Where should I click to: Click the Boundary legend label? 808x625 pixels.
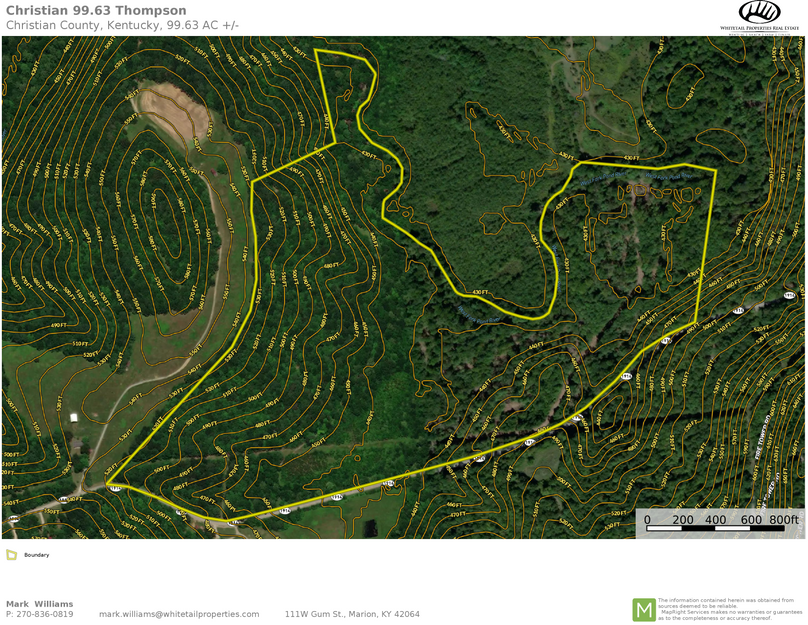point(37,555)
